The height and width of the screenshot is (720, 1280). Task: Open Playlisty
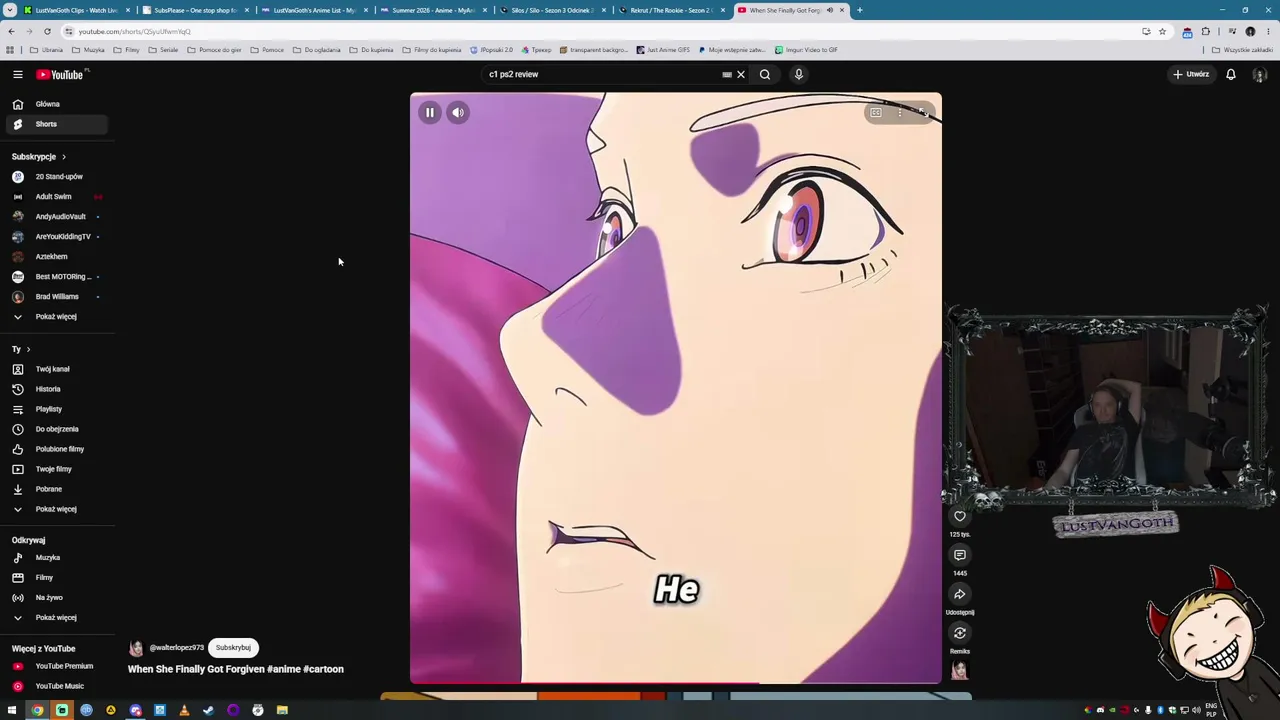tap(56, 409)
